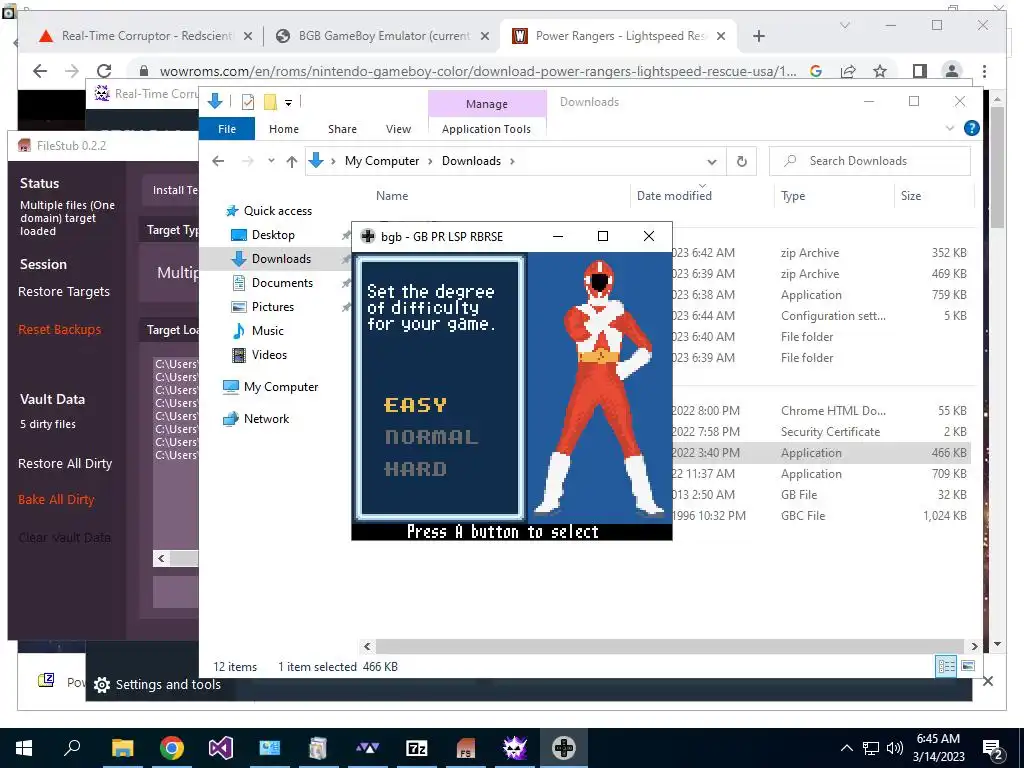The height and width of the screenshot is (768, 1024).
Task: Switch to Real-Time Corruptor taskbar icon
Action: click(x=515, y=748)
